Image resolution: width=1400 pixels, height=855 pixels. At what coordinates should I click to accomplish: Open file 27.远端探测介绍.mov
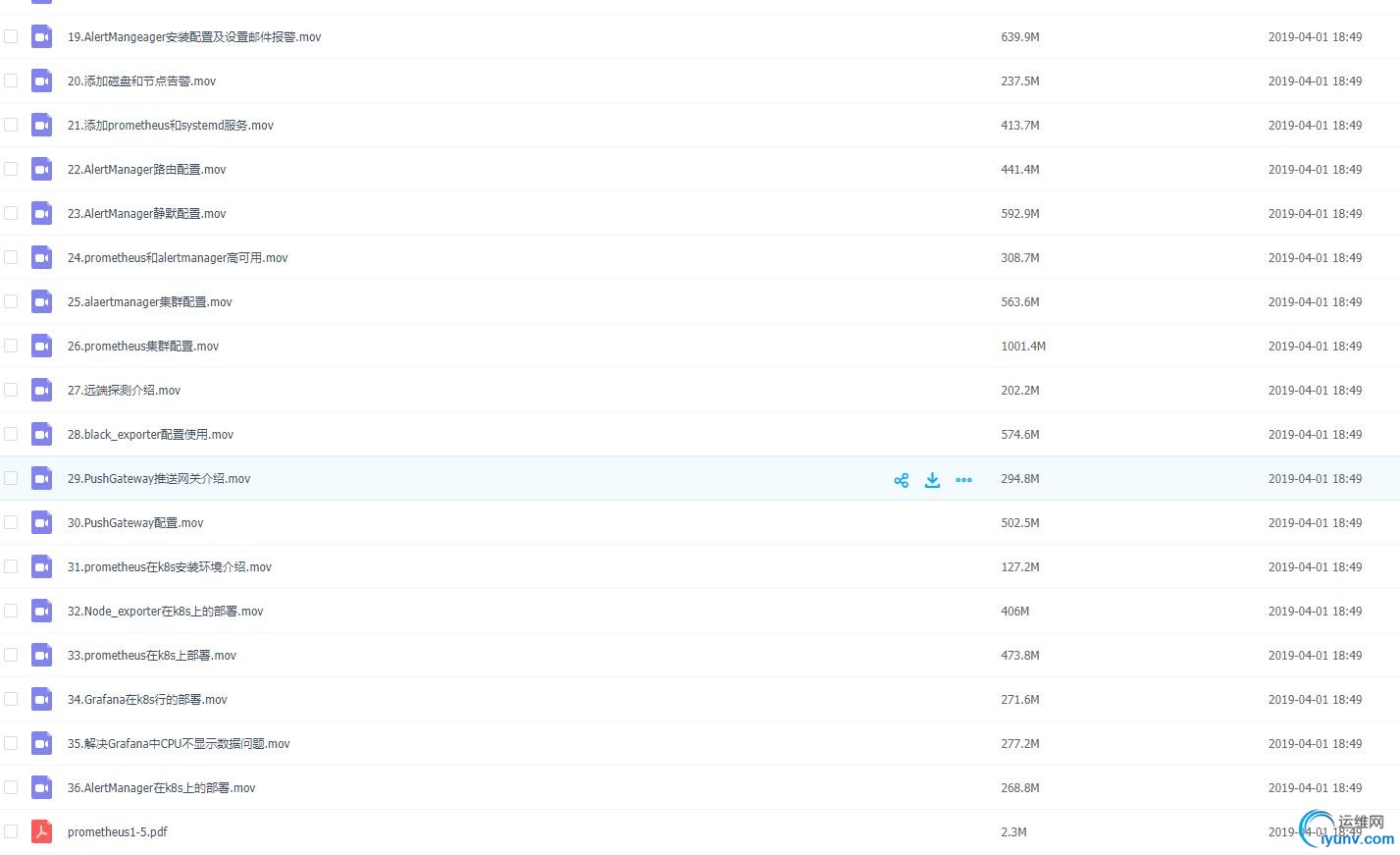pyautogui.click(x=125, y=391)
